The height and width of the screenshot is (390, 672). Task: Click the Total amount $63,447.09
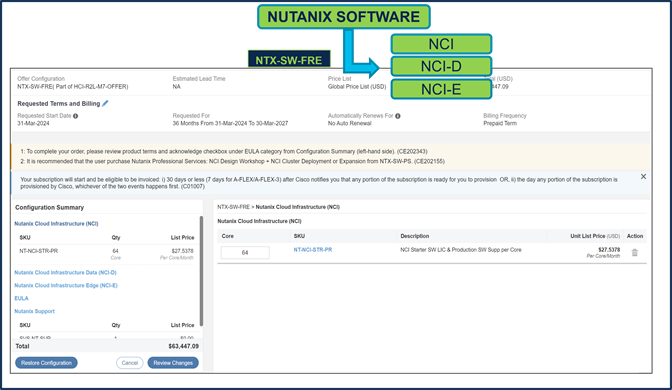point(183,346)
